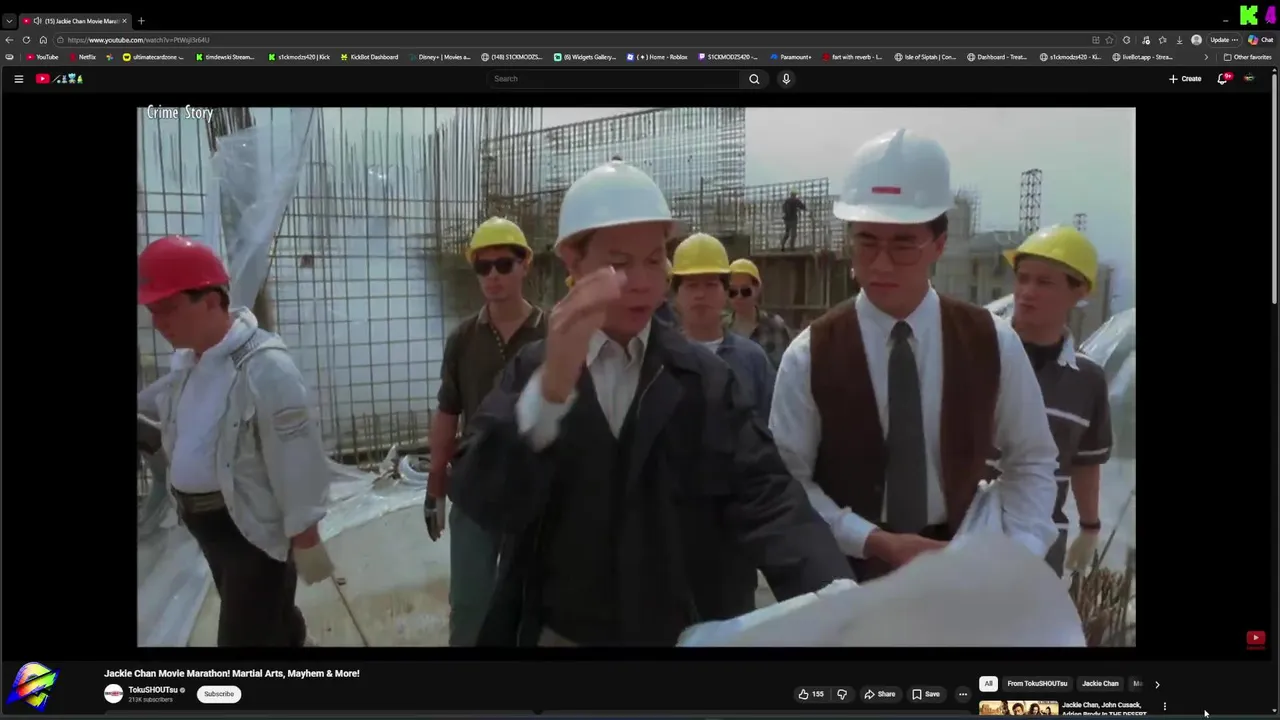Open options for Jackie Chan, John Cusack video
The image size is (1280, 720).
coord(1164,707)
